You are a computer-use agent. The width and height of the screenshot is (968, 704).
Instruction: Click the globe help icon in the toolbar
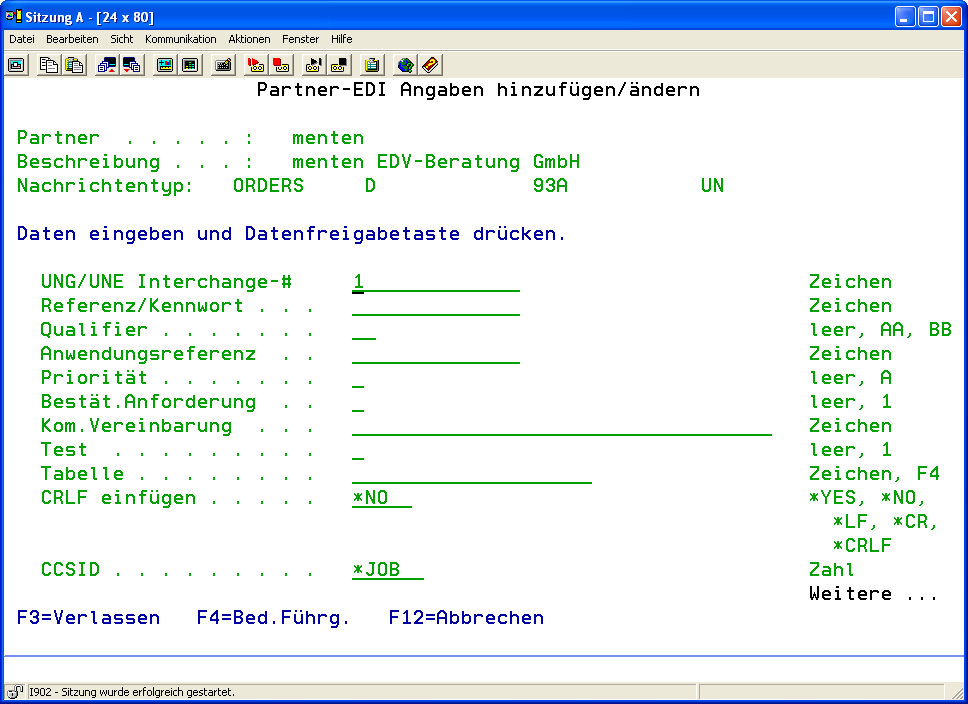click(x=405, y=65)
